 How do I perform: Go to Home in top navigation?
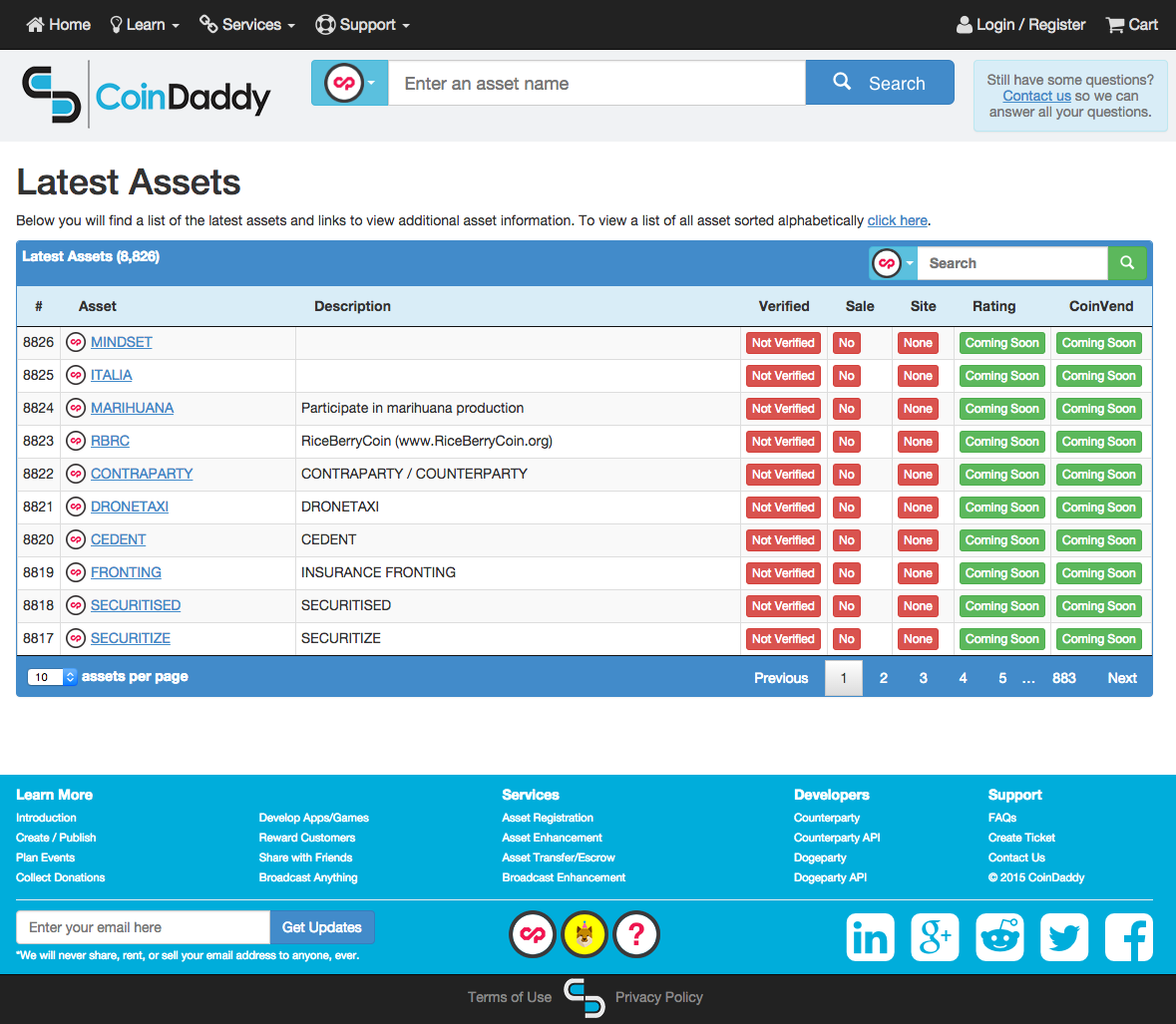[59, 25]
